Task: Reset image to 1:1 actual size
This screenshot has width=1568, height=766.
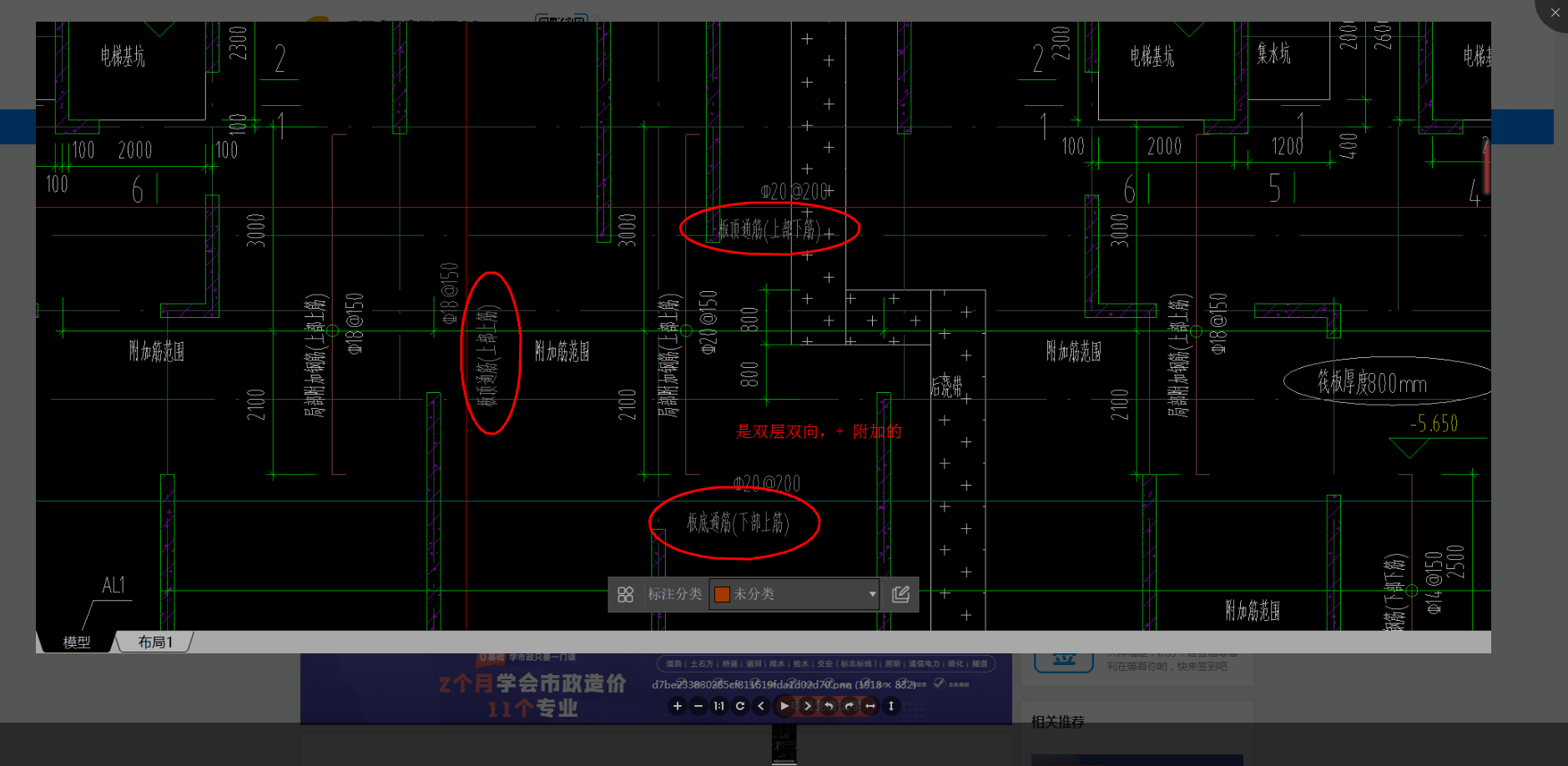Action: tap(718, 706)
